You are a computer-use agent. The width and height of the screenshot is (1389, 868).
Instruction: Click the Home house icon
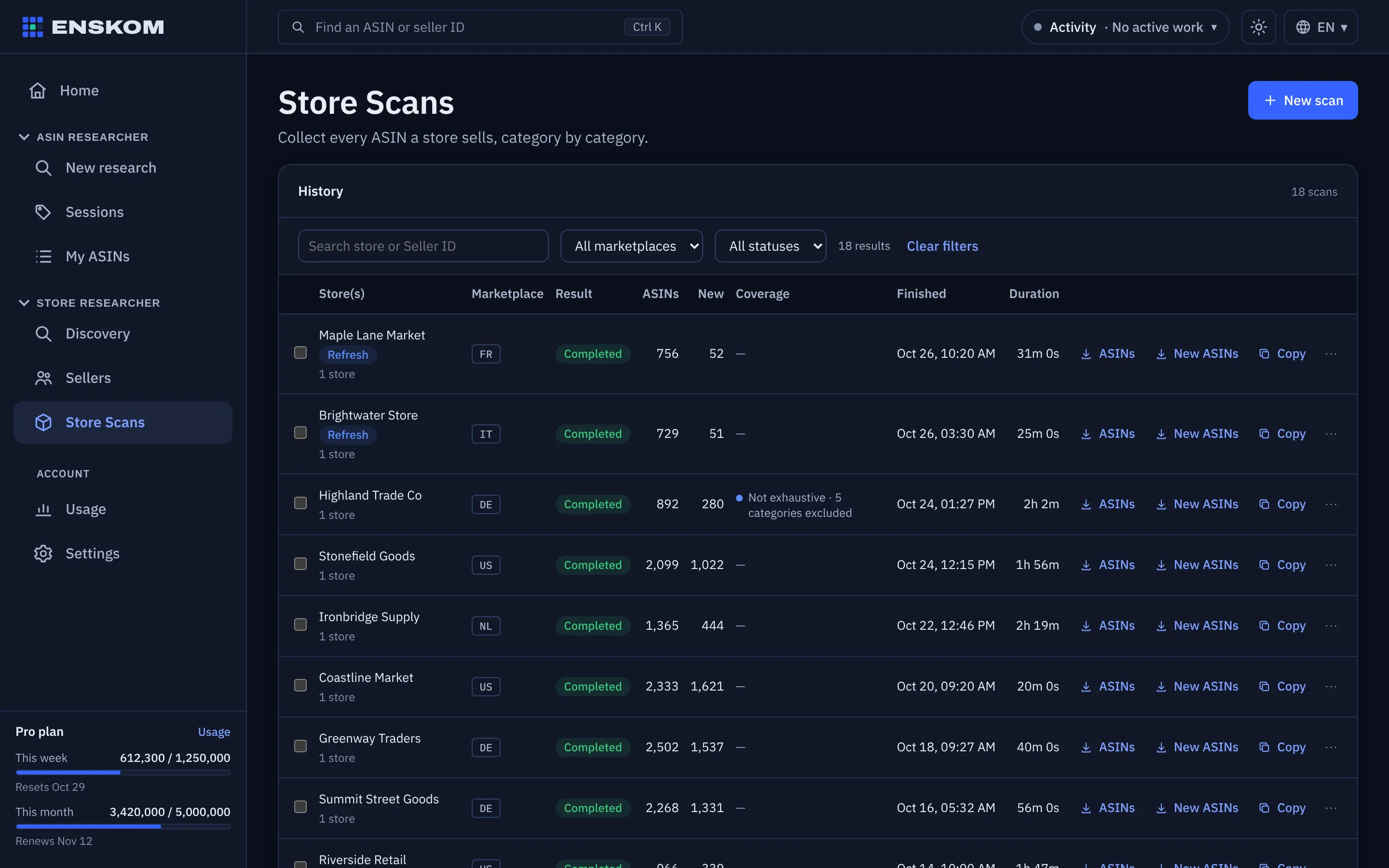tap(38, 91)
